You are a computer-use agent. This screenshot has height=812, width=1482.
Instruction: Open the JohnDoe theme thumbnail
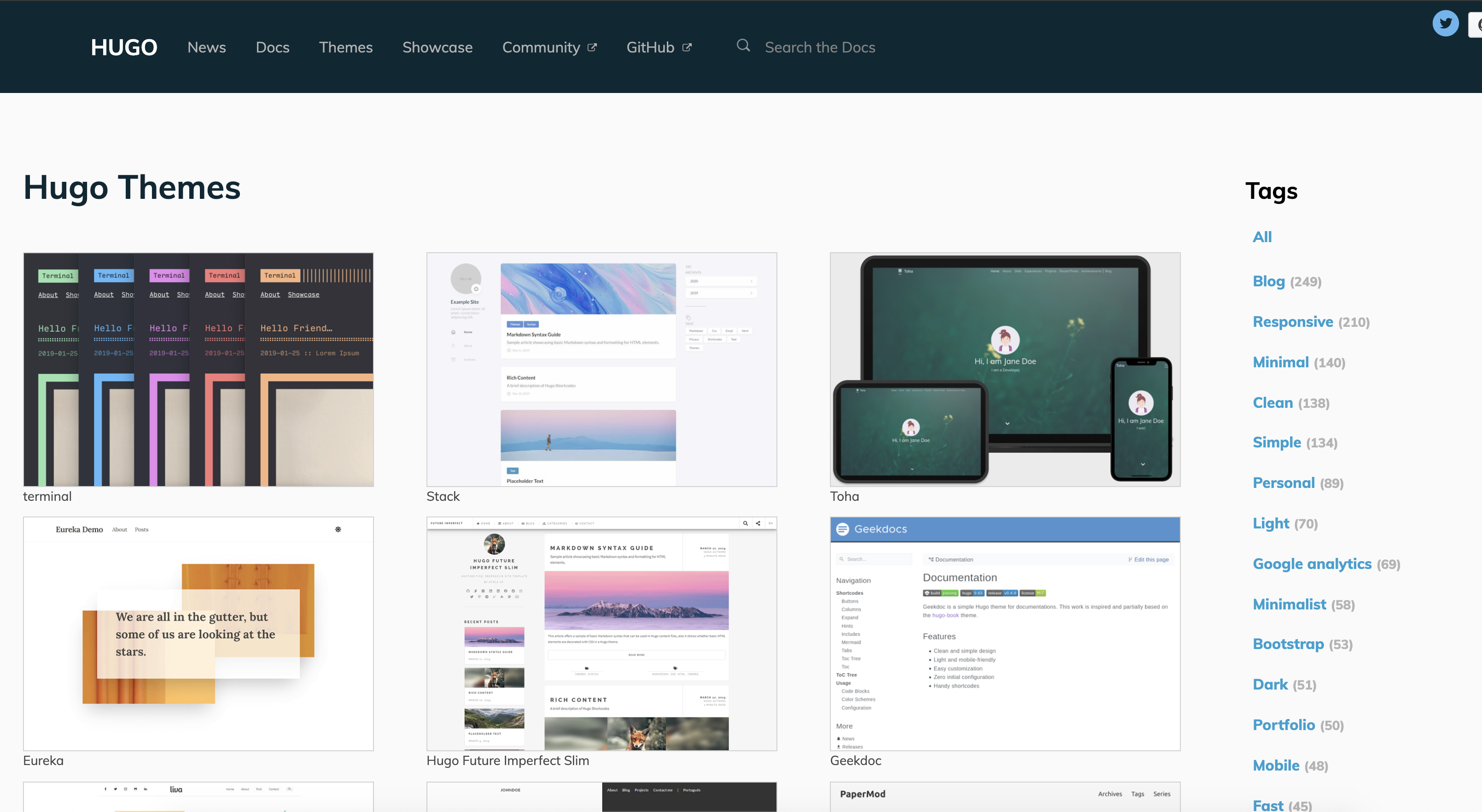602,797
